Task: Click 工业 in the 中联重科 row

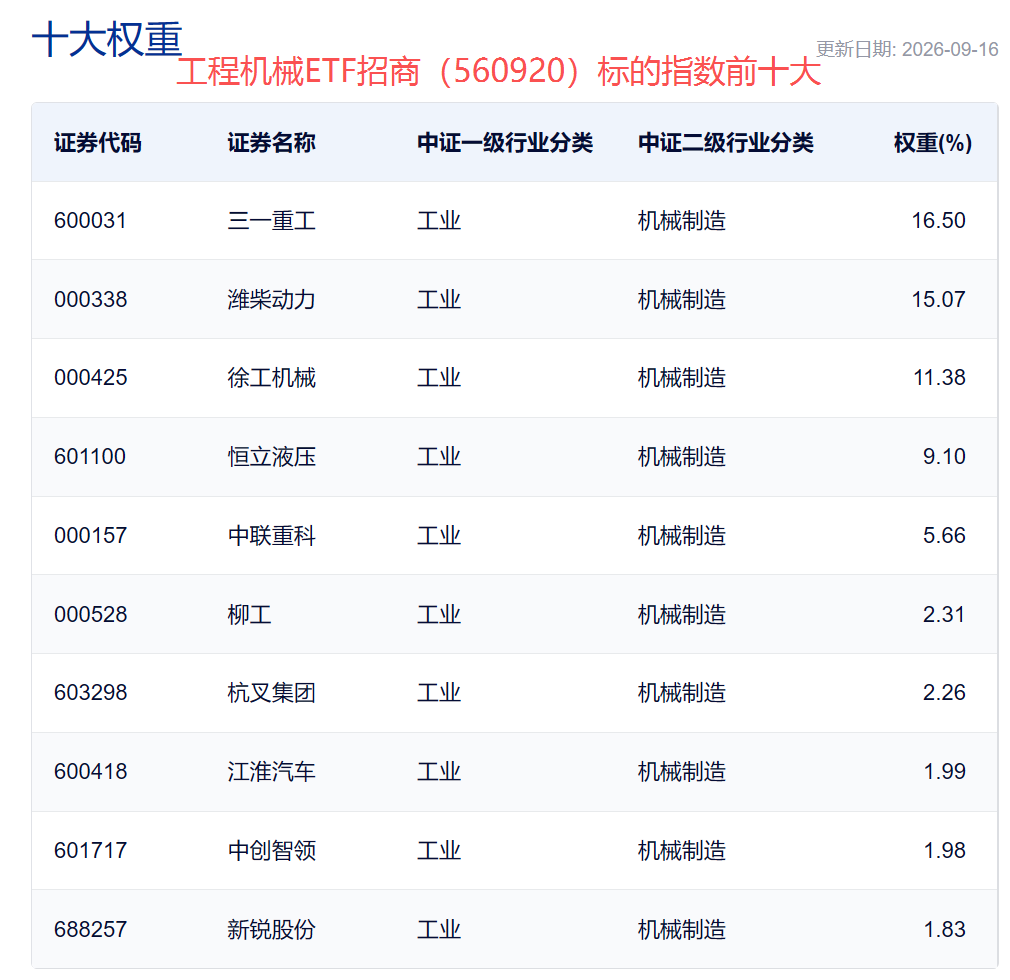Action: [x=439, y=535]
